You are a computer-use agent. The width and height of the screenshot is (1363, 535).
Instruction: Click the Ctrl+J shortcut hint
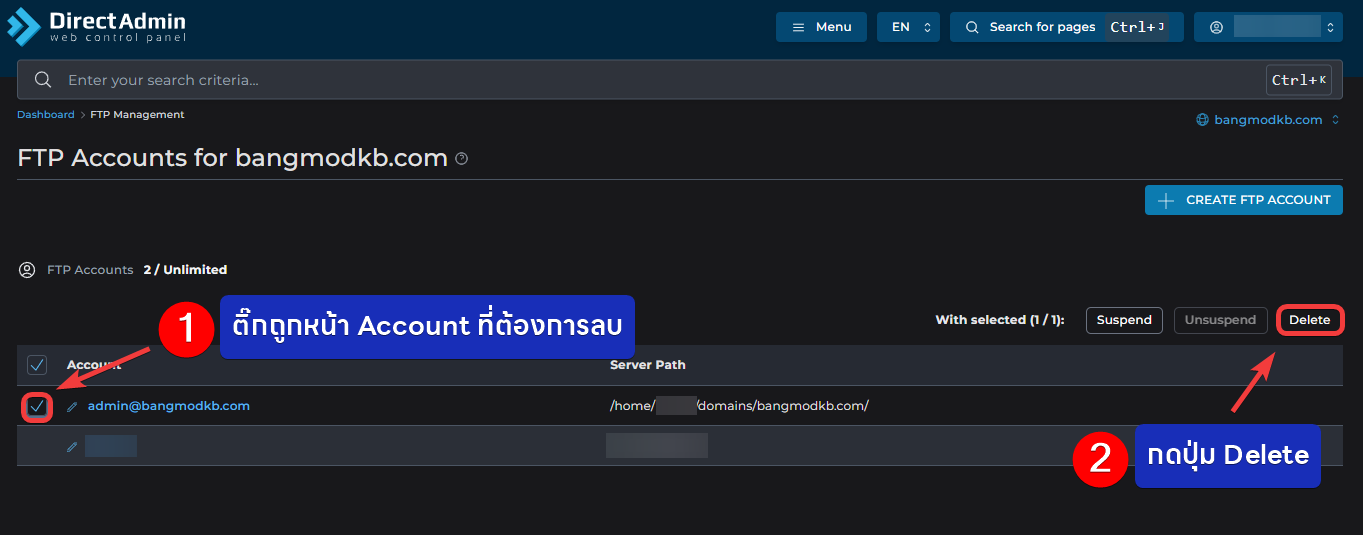coord(1138,27)
